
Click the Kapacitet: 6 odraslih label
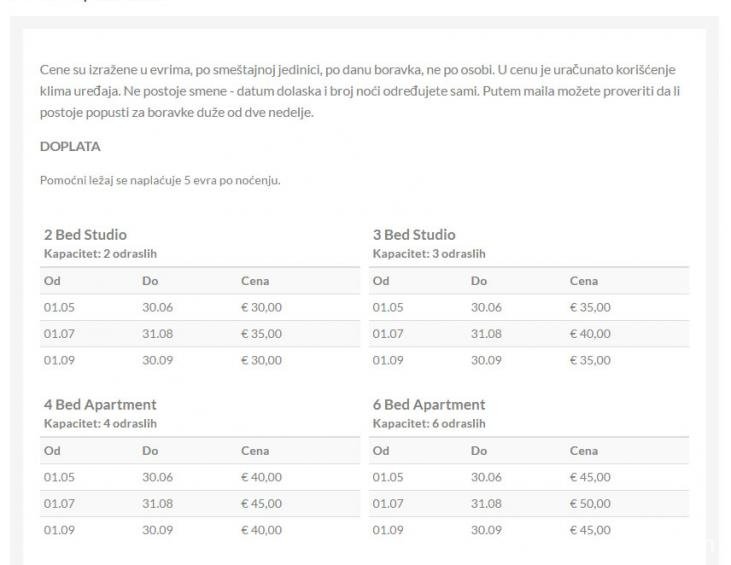point(429,423)
